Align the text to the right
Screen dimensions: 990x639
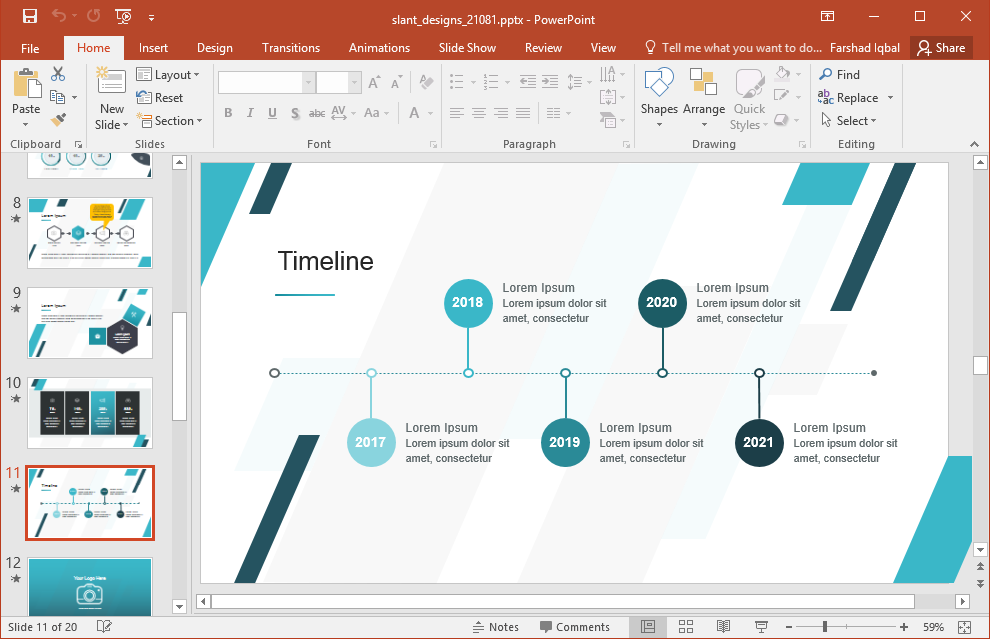(x=501, y=113)
